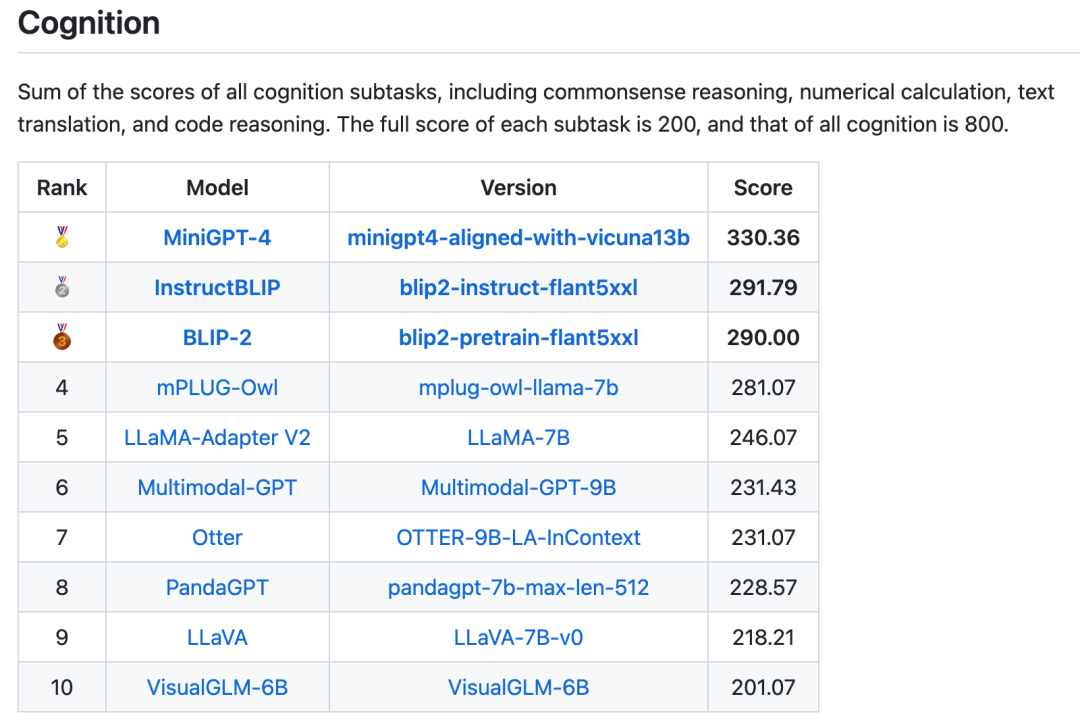This screenshot has height=728, width=1080.
Task: Open the InstructBLIP model link
Action: click(x=217, y=287)
